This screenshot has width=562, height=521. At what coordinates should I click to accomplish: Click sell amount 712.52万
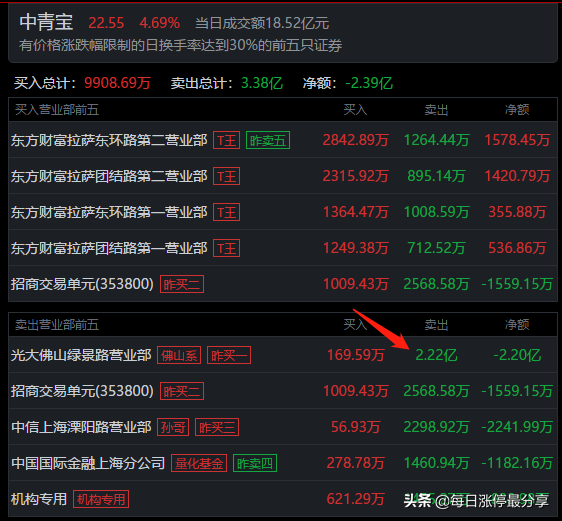(x=436, y=248)
